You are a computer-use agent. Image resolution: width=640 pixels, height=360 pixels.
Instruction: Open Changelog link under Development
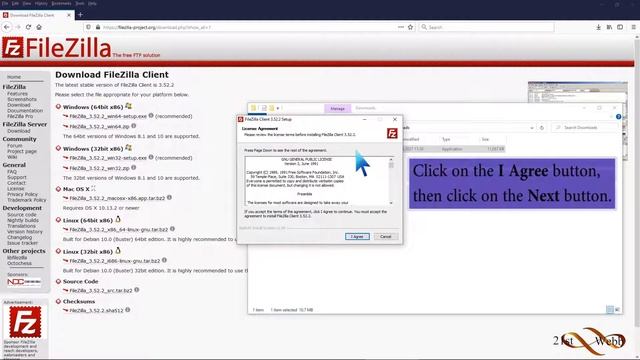(19, 237)
